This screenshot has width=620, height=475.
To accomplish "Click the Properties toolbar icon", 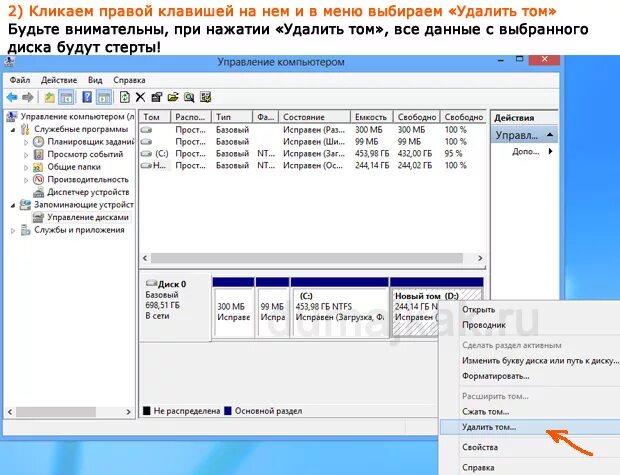I will pos(157,97).
